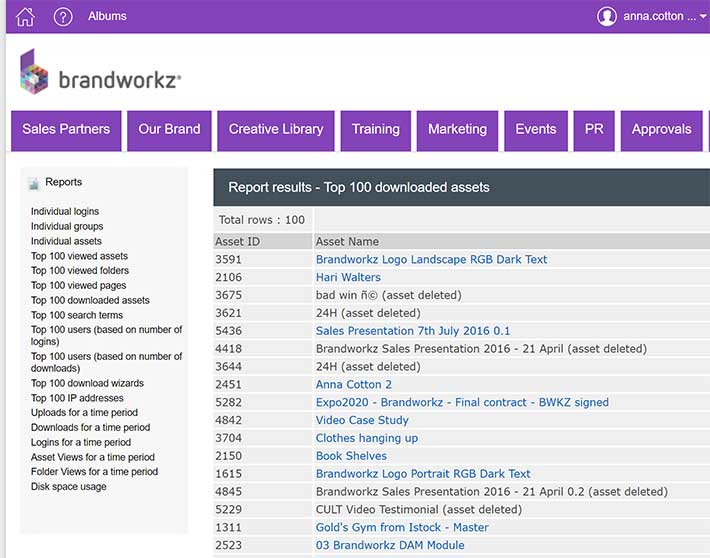Open the Book Shelves asset
Screen dimensions: 710x558
coord(351,456)
